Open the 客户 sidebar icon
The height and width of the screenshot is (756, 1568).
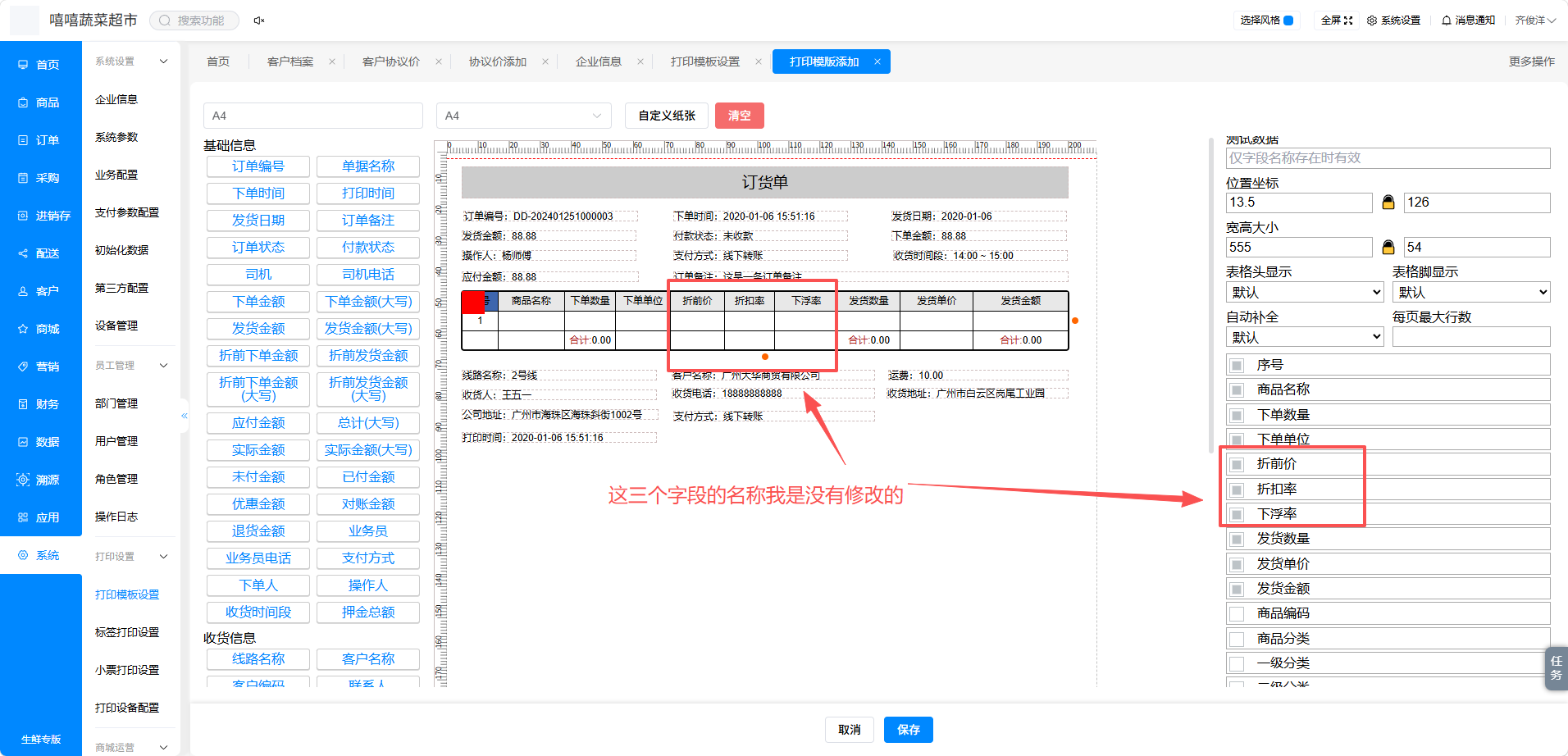pyautogui.click(x=23, y=291)
